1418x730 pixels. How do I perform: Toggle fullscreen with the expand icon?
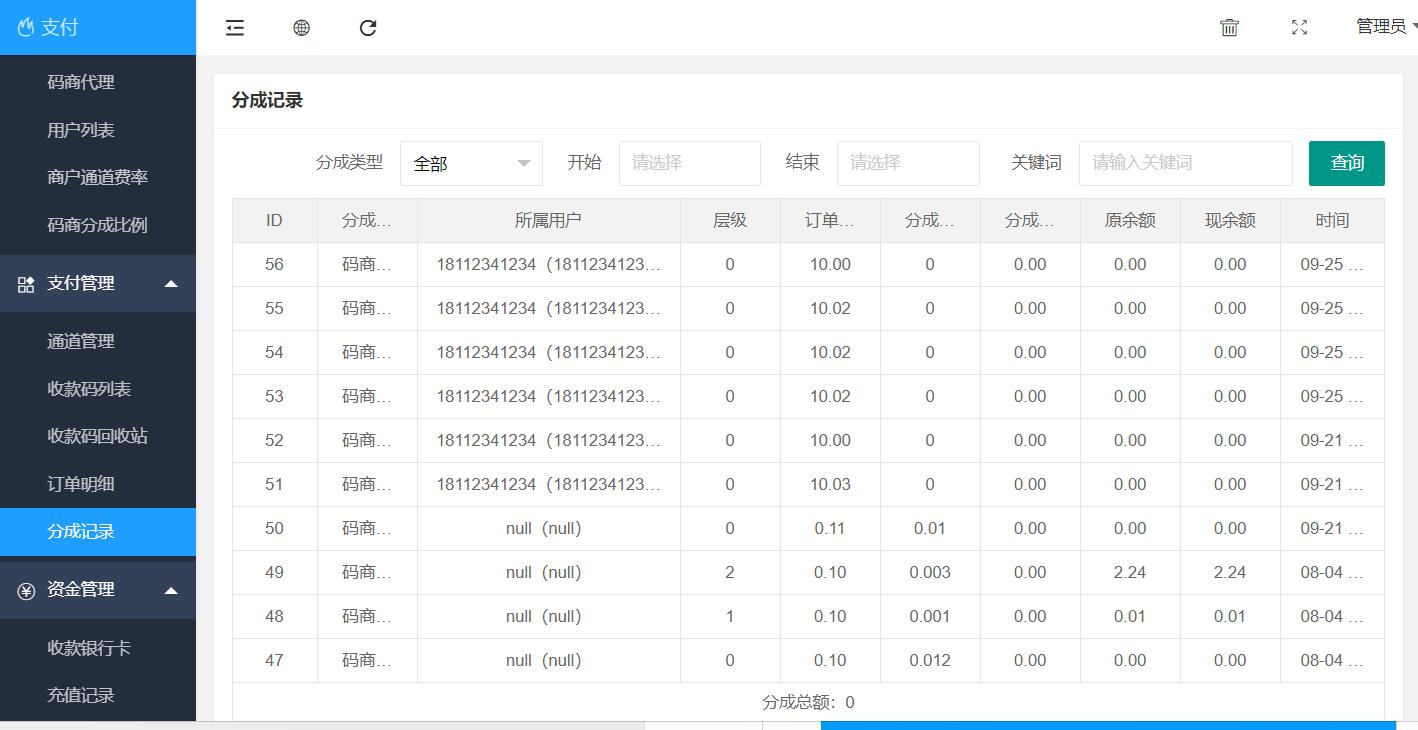tap(1299, 28)
